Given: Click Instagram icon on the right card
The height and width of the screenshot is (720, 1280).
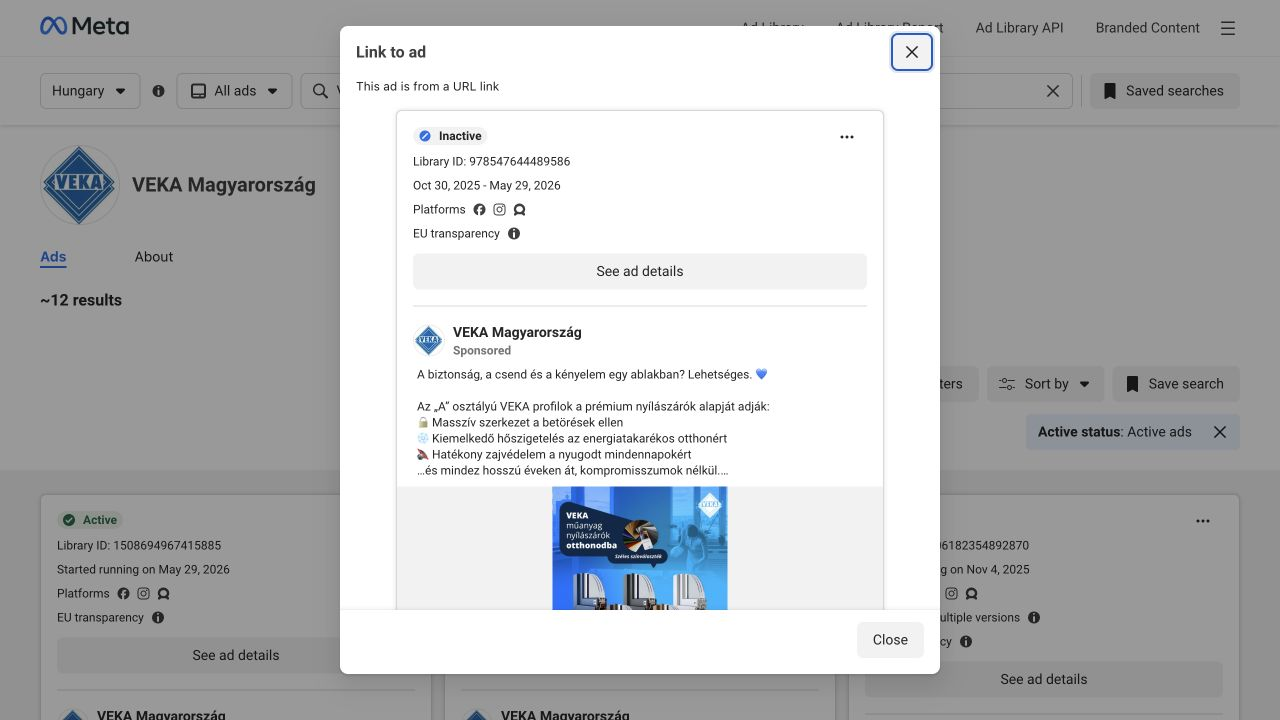Looking at the screenshot, I should pyautogui.click(x=951, y=594).
